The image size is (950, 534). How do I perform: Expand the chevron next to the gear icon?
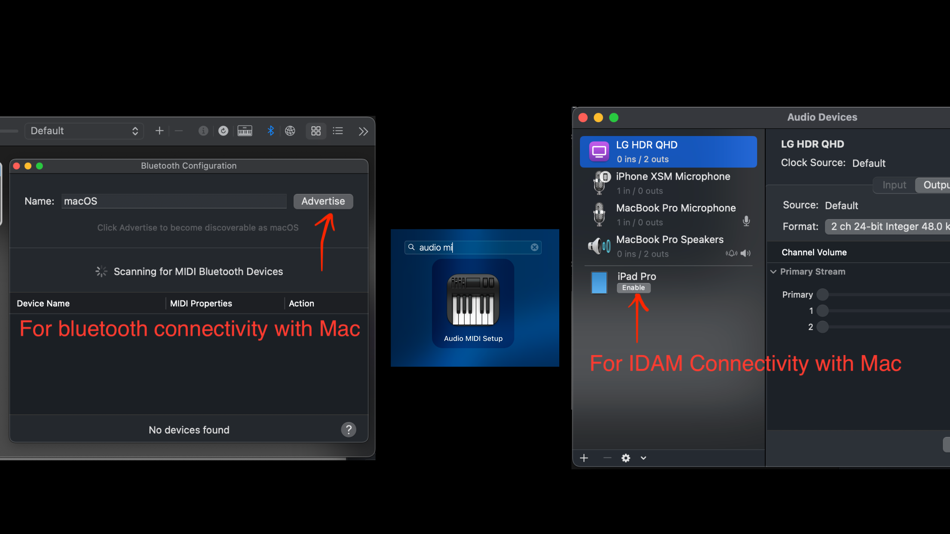pyautogui.click(x=643, y=458)
